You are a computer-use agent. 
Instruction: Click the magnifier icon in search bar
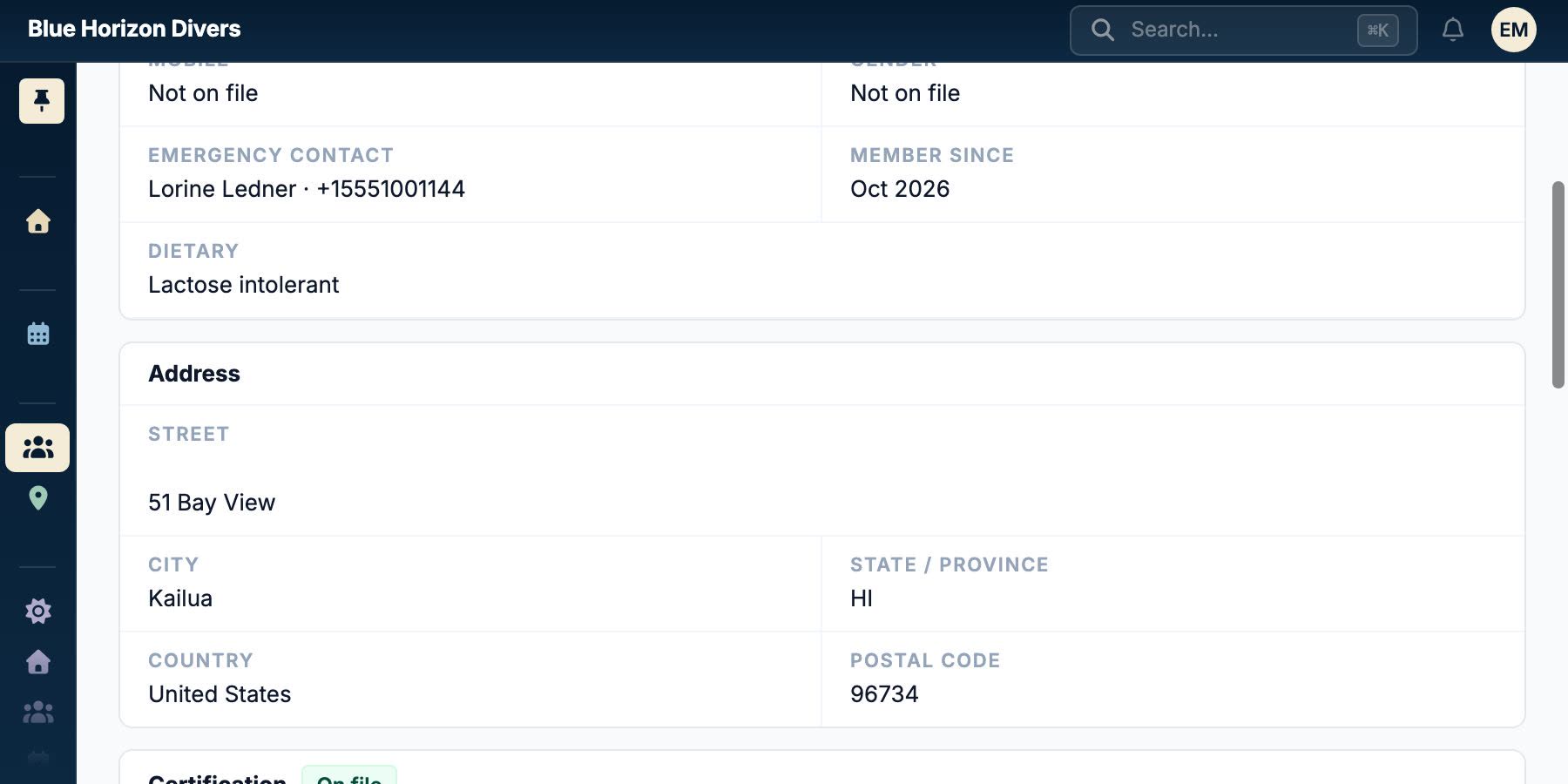pyautogui.click(x=1103, y=30)
